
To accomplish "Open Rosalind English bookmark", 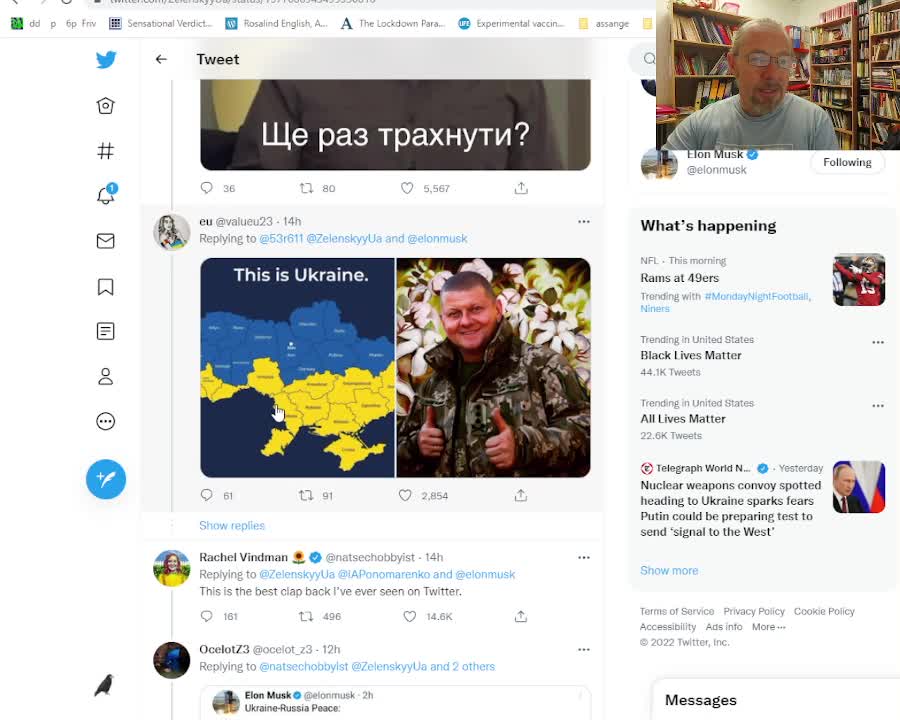I will [x=277, y=24].
